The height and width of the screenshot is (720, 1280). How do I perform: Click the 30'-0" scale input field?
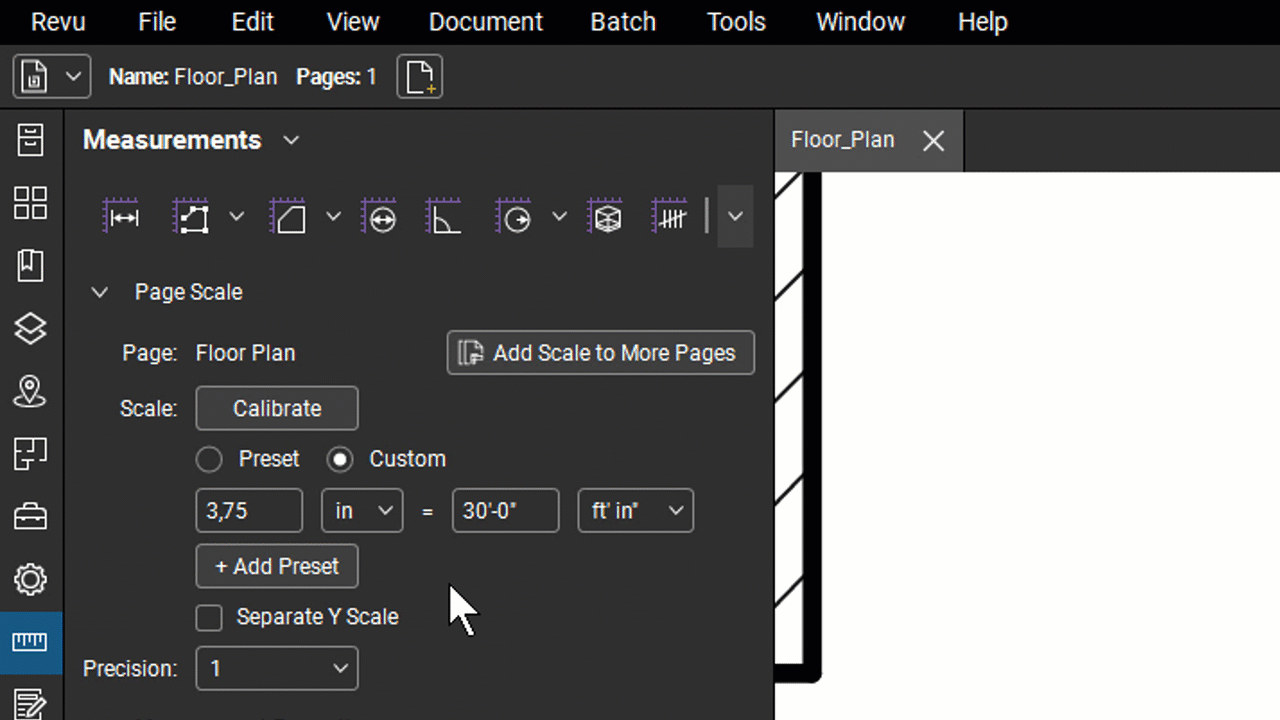coord(506,511)
